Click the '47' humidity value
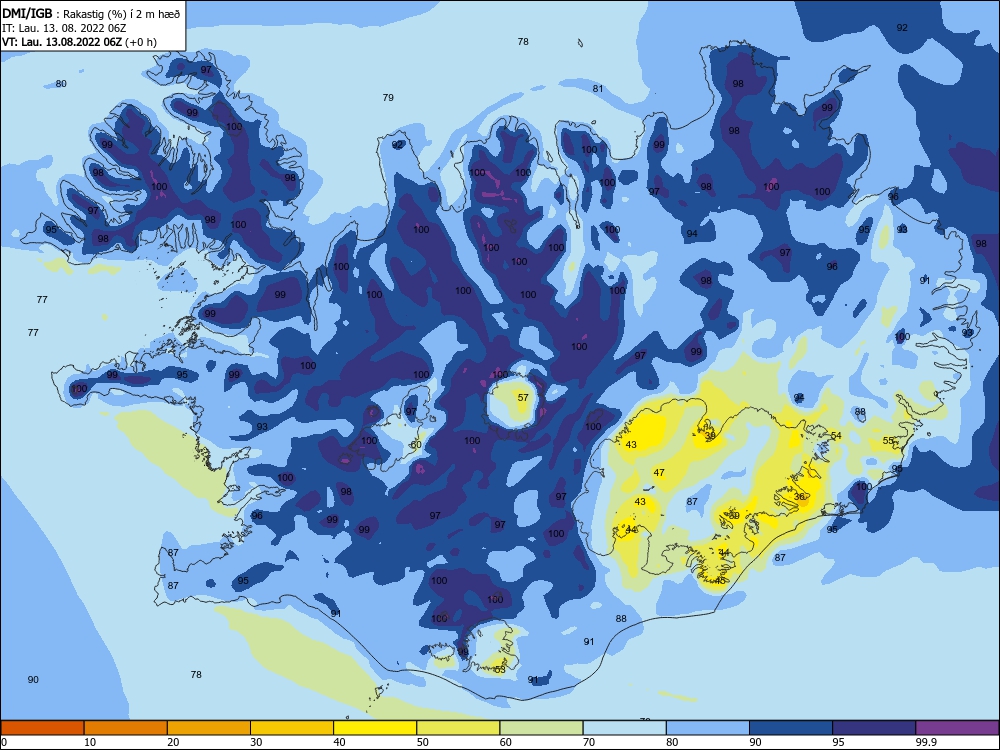 (x=659, y=473)
